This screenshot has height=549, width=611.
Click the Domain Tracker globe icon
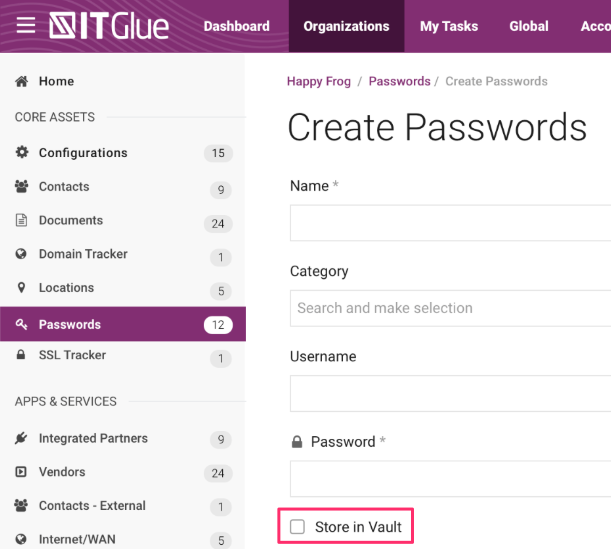click(x=22, y=254)
